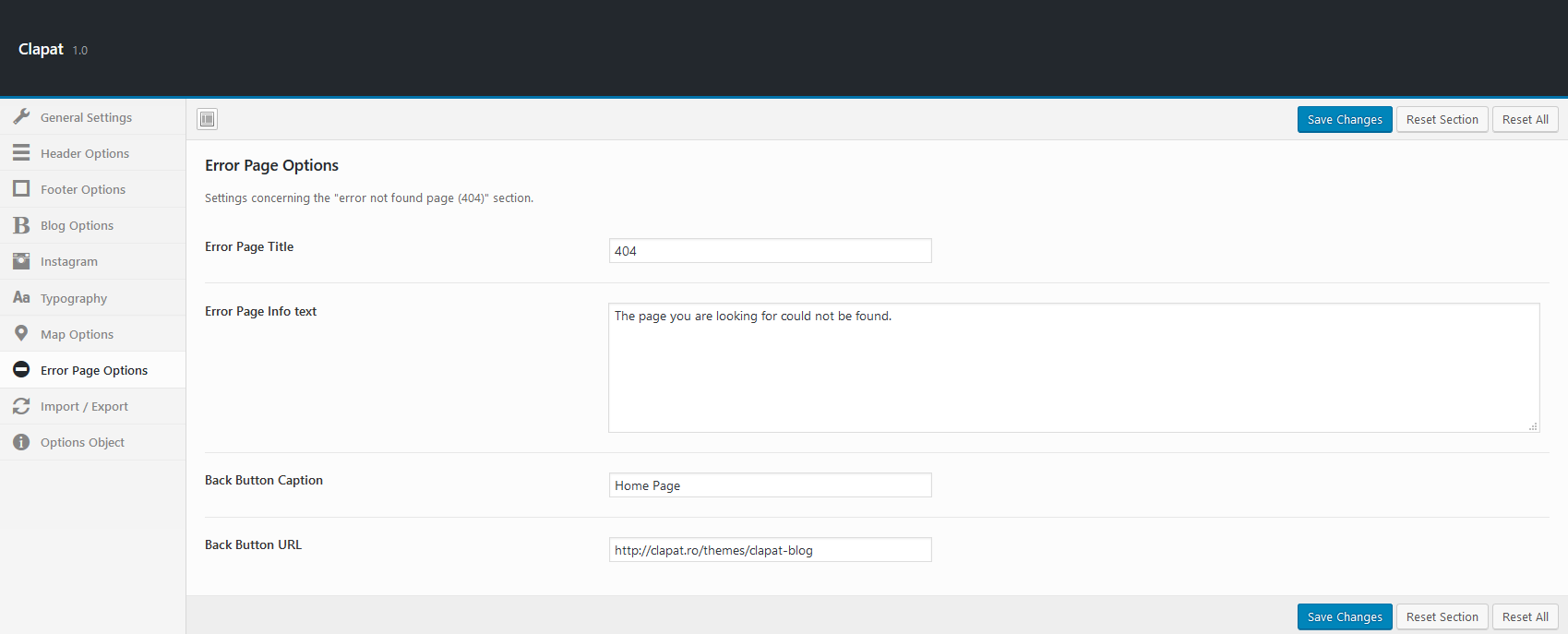Click the Clapat theme title
1568x634 pixels.
tap(41, 49)
